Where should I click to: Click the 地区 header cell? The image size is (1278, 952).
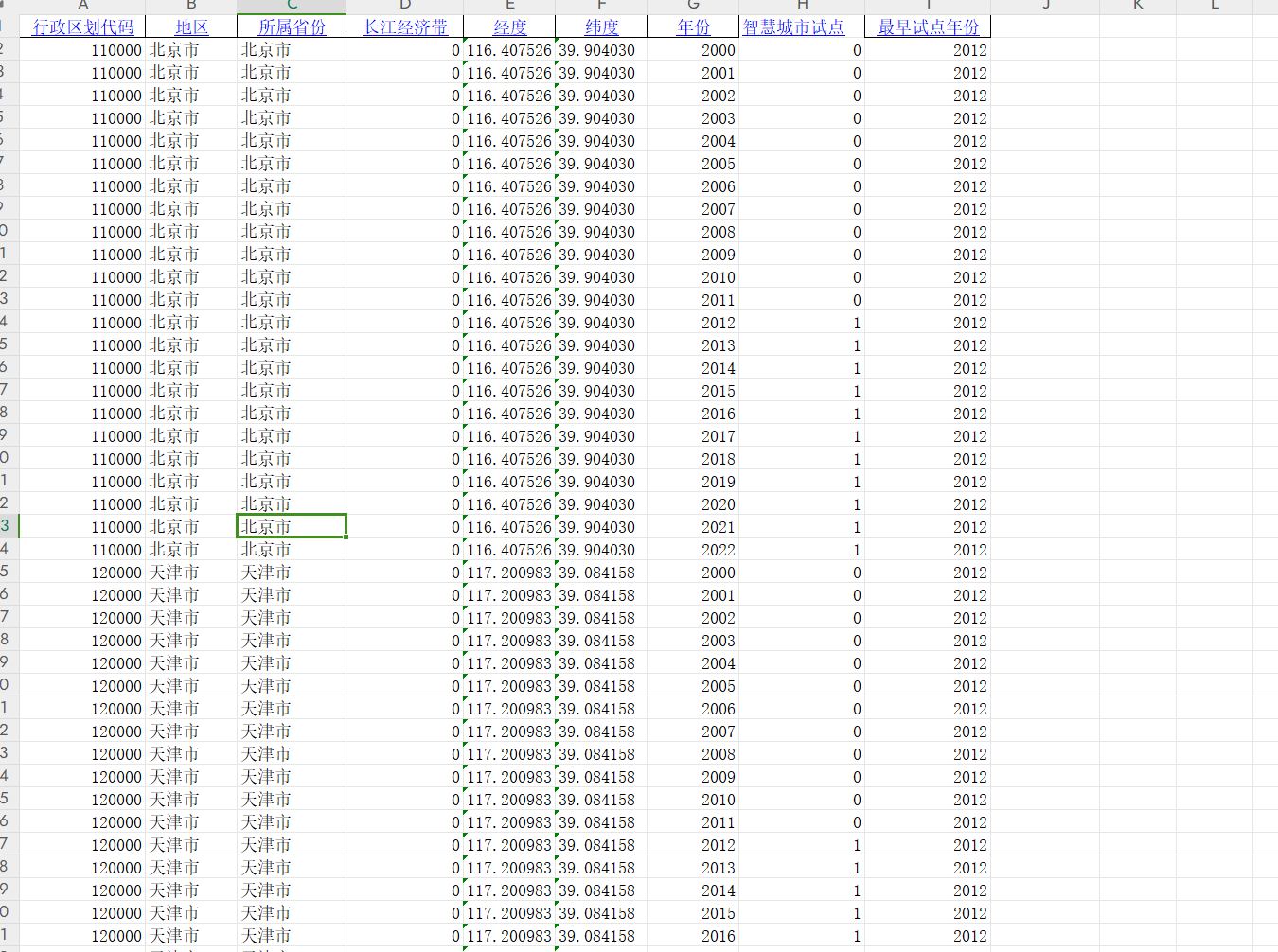(191, 26)
